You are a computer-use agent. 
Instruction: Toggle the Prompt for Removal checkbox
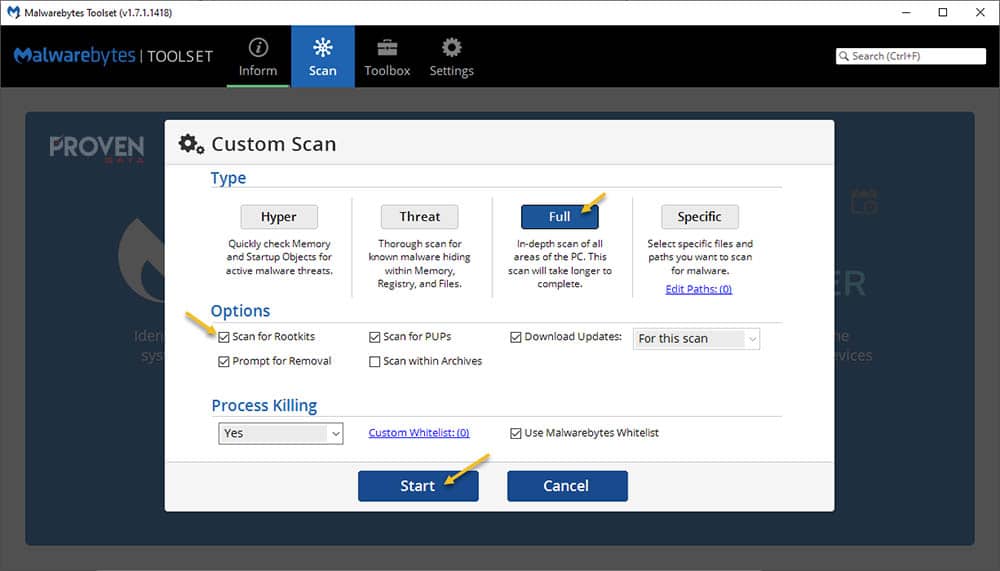224,362
